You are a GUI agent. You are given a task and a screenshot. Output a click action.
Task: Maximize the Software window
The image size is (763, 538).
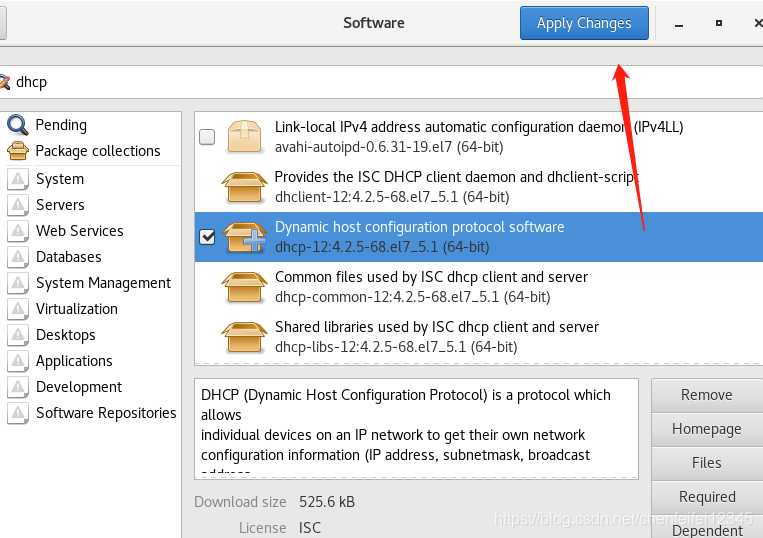click(719, 23)
